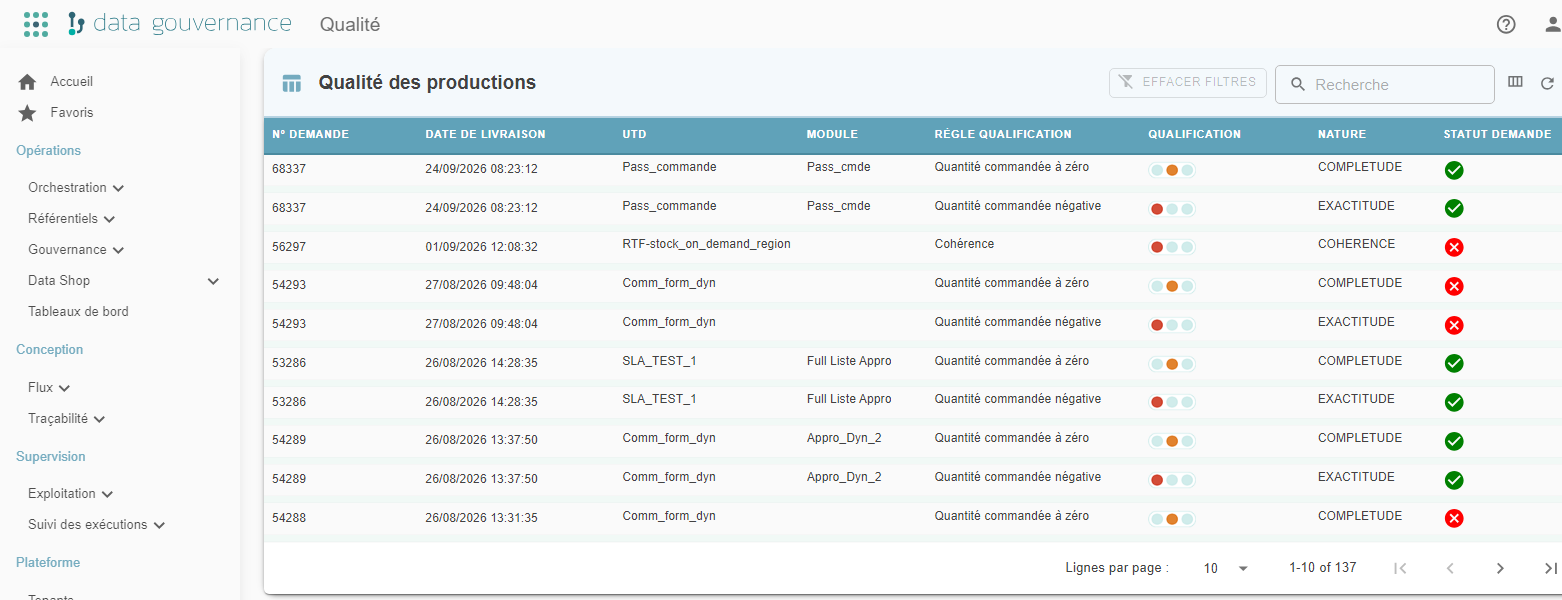Click the COHERENCE nature cell
1562x600 pixels.
click(x=1356, y=244)
